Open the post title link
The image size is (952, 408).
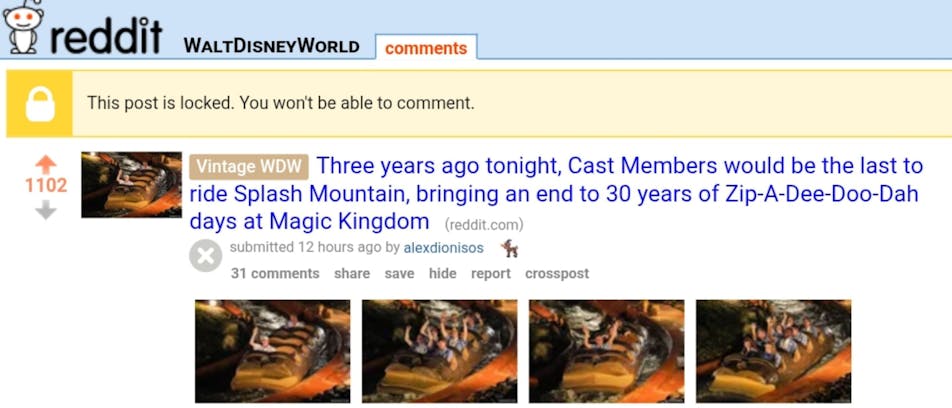(556, 193)
